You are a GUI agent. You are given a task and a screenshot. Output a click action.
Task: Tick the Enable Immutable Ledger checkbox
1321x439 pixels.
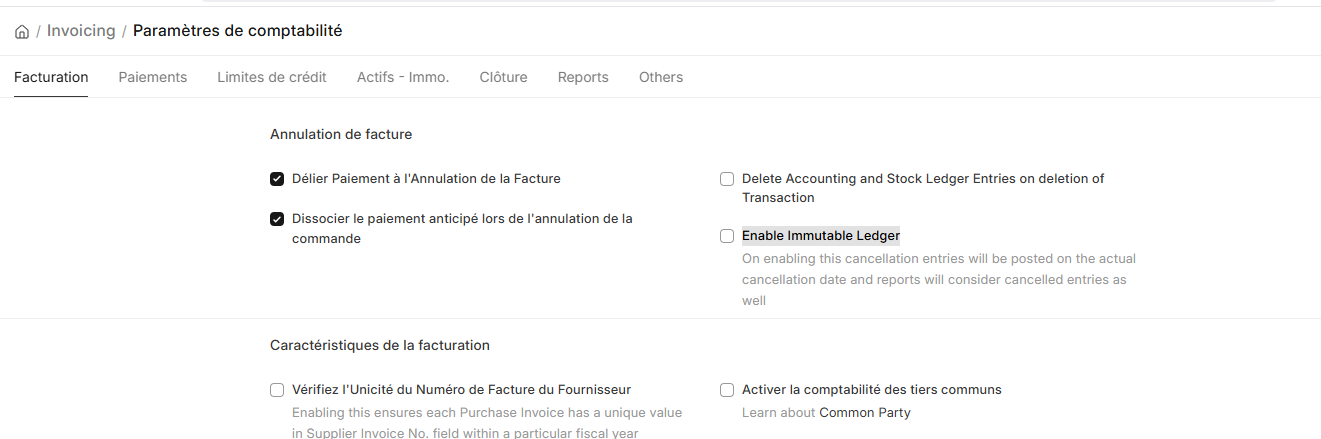click(727, 236)
